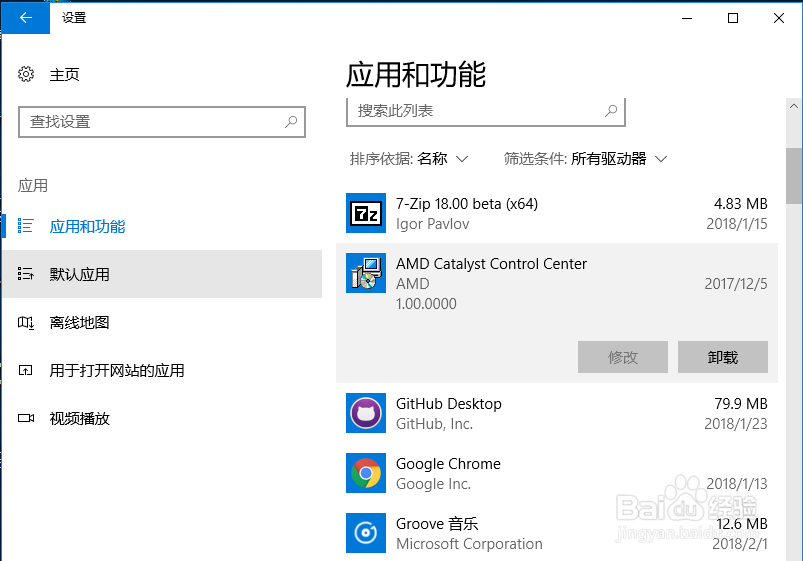Select the Groove 音乐 entry name
803x561 pixels.
(437, 524)
